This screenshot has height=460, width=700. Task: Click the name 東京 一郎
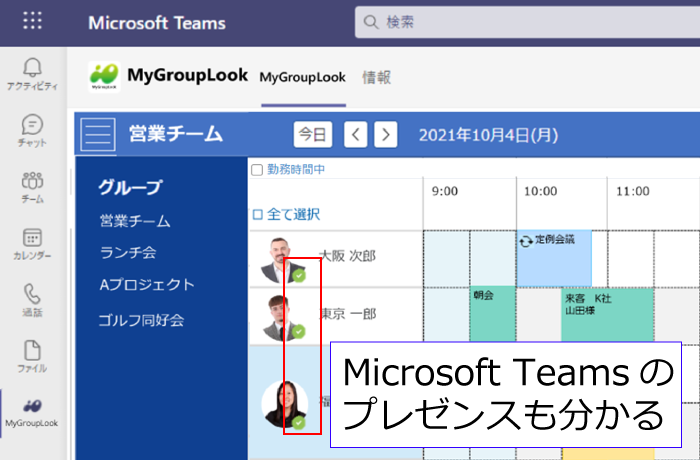coord(349,314)
